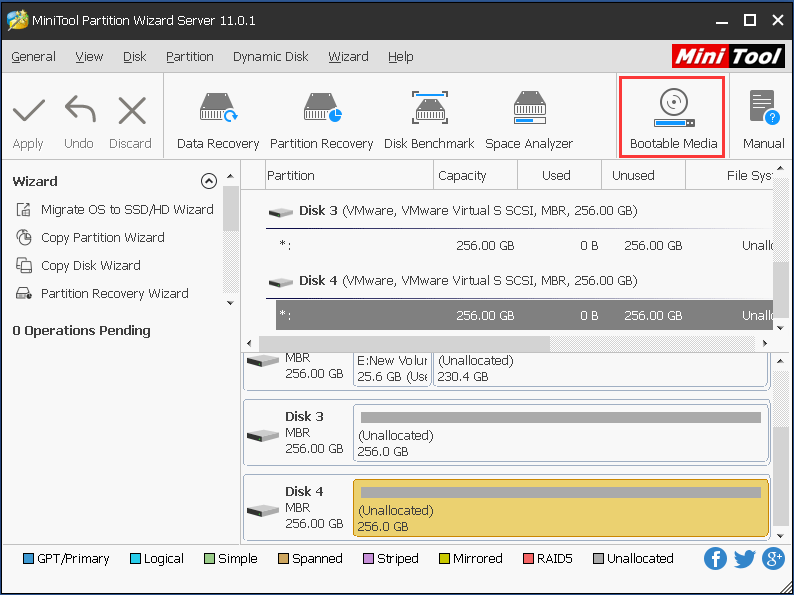Screen dimensions: 794x595
Task: Open the Manual help icon
Action: click(763, 120)
